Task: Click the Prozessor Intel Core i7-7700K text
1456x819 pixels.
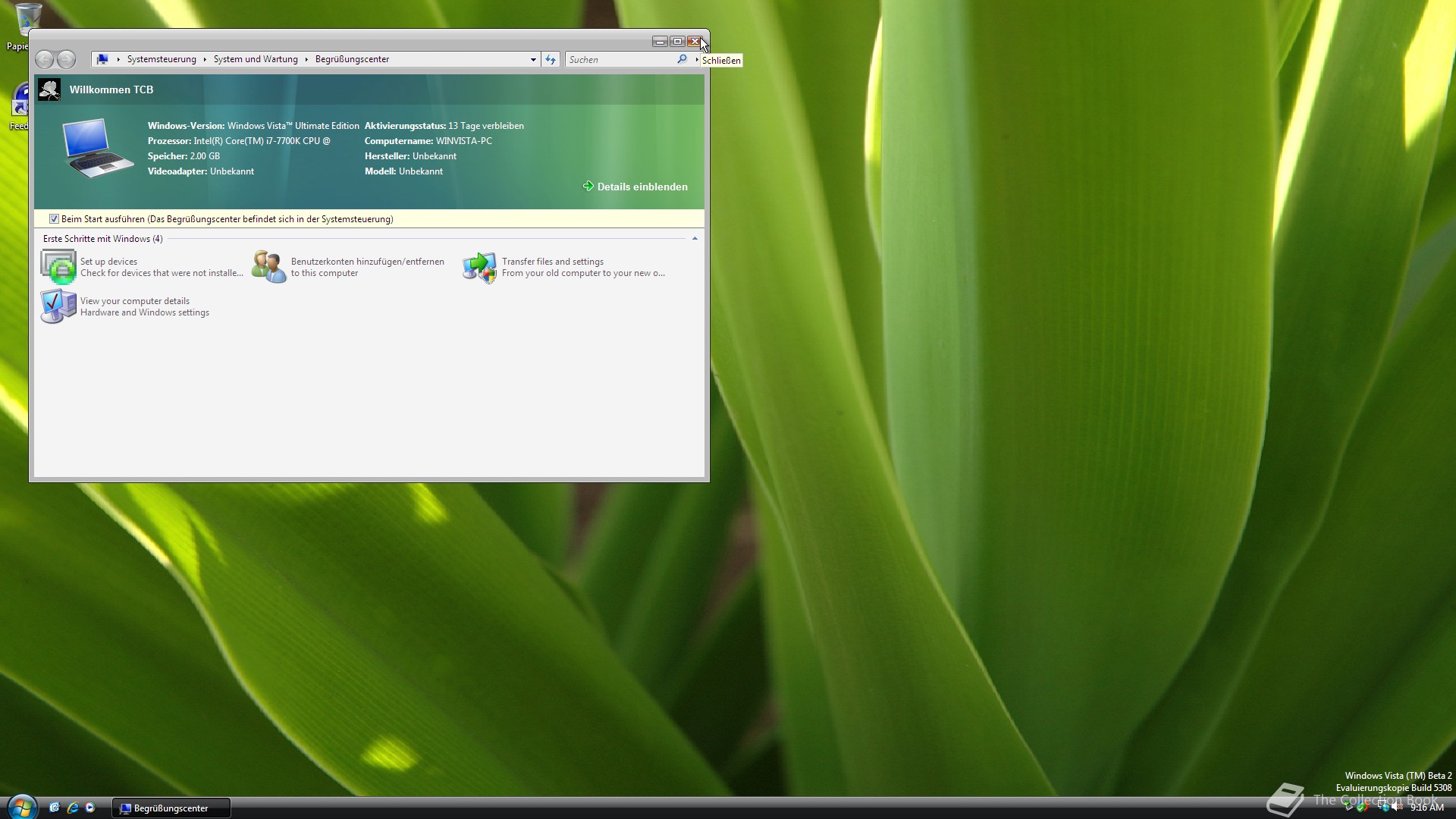Action: click(239, 141)
